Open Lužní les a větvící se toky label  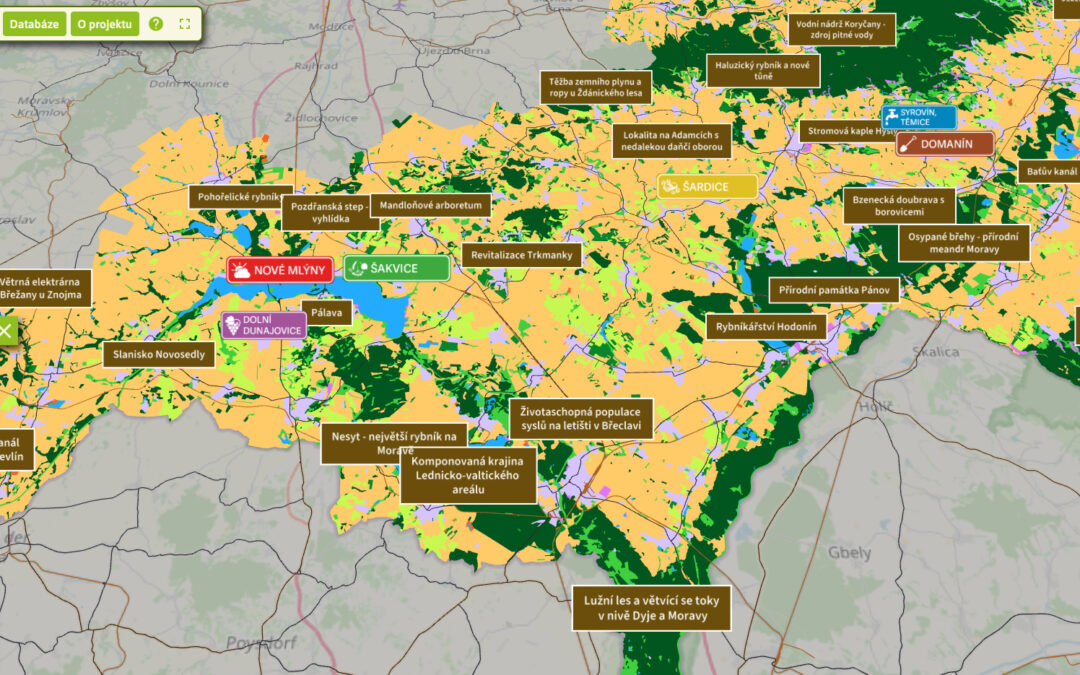point(651,608)
